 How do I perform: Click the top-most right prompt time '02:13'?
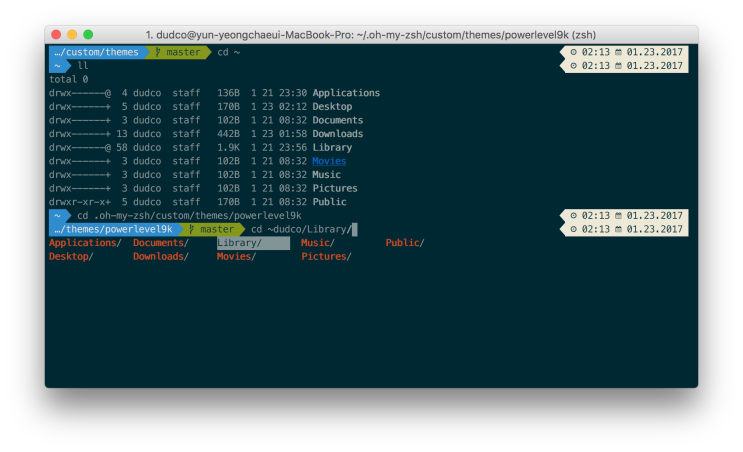tap(596, 52)
